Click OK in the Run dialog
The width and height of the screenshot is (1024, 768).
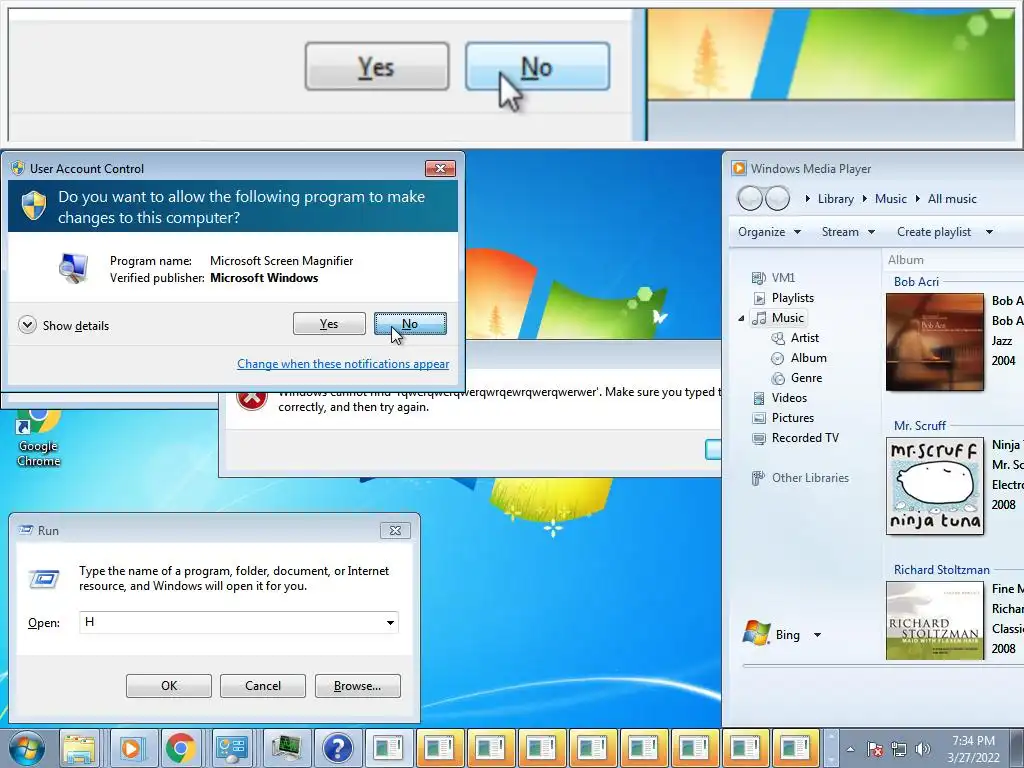click(x=168, y=686)
